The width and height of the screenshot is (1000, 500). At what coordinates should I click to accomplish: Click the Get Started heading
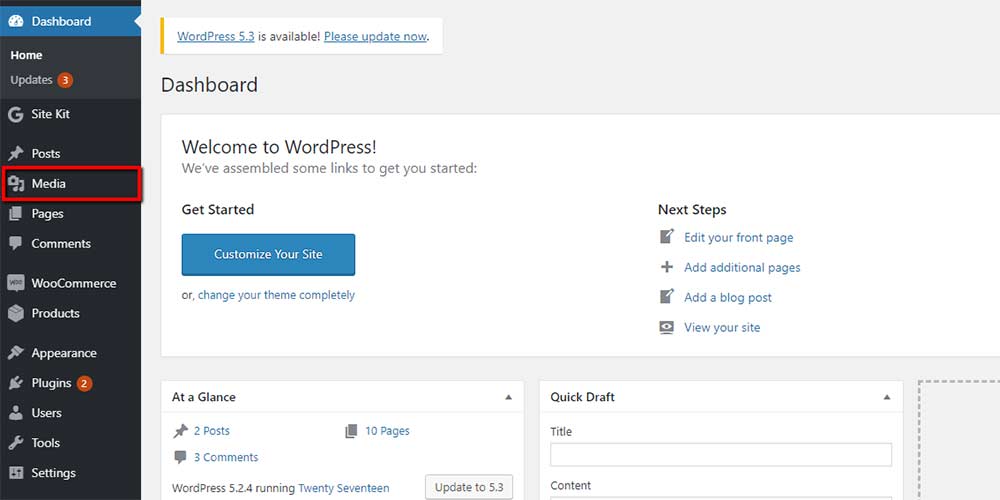[218, 210]
